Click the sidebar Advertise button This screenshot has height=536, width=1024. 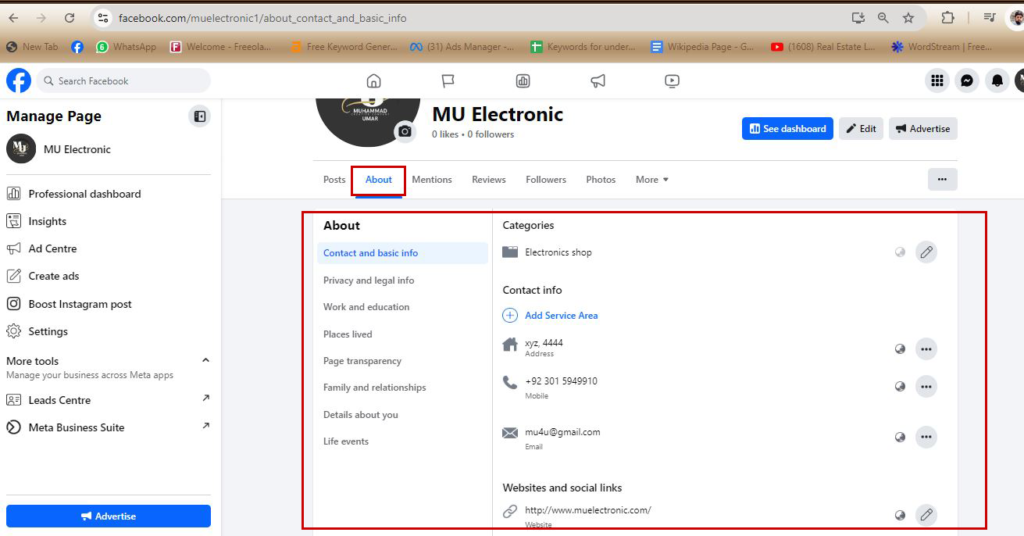[x=108, y=516]
